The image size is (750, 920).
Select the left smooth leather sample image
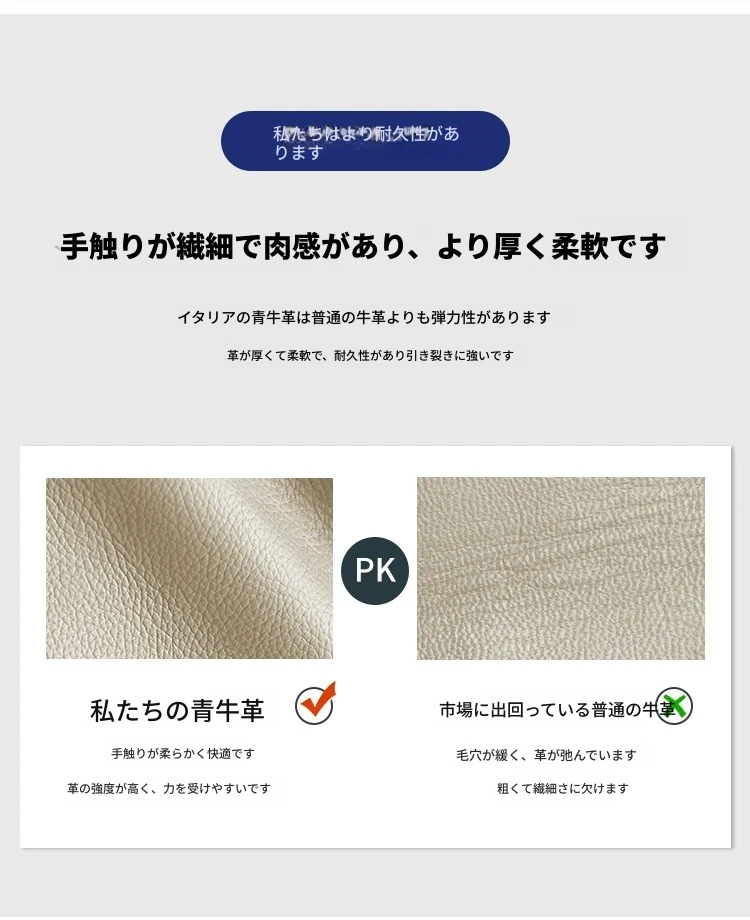190,568
